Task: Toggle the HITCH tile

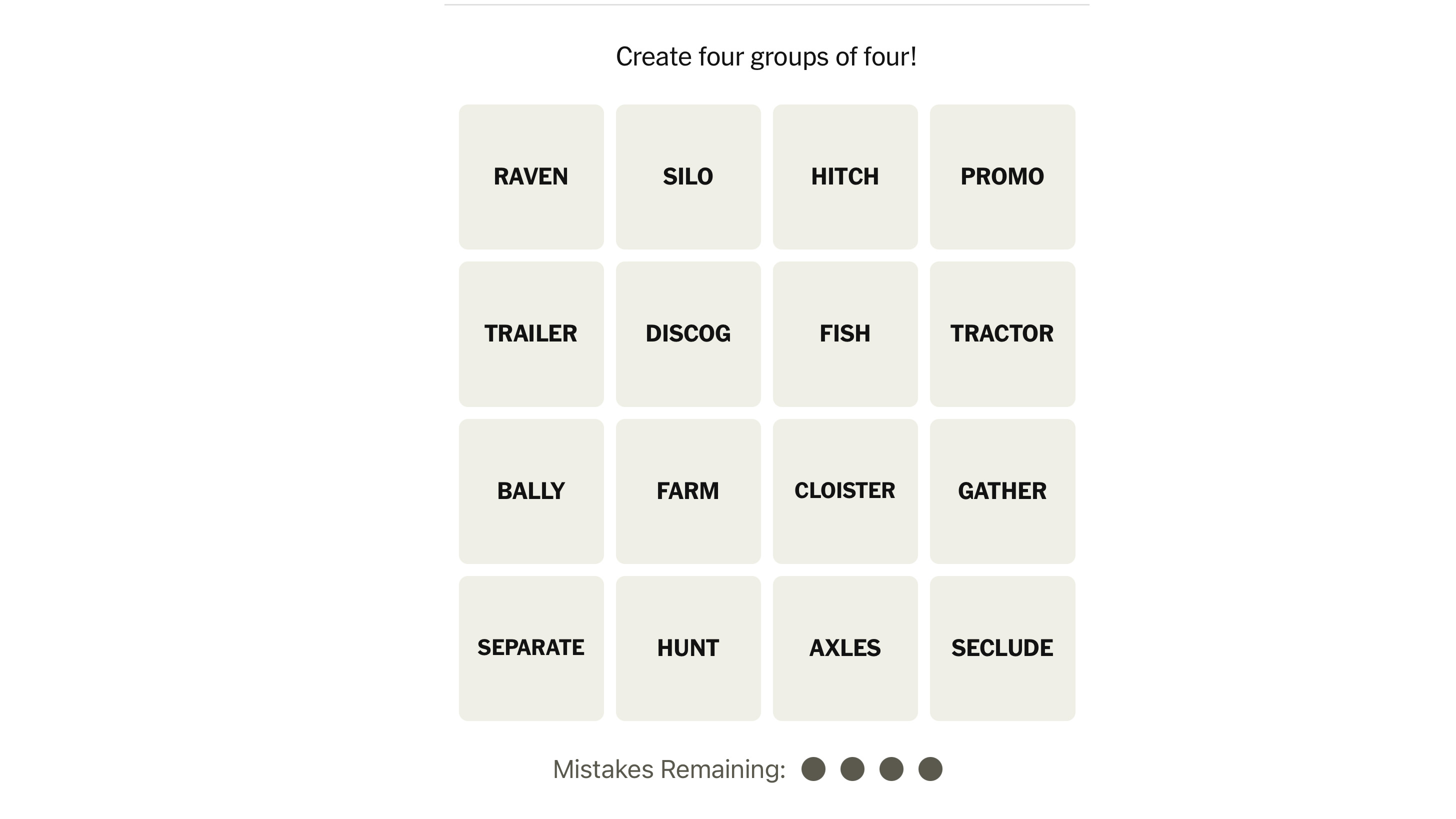Action: pyautogui.click(x=845, y=177)
